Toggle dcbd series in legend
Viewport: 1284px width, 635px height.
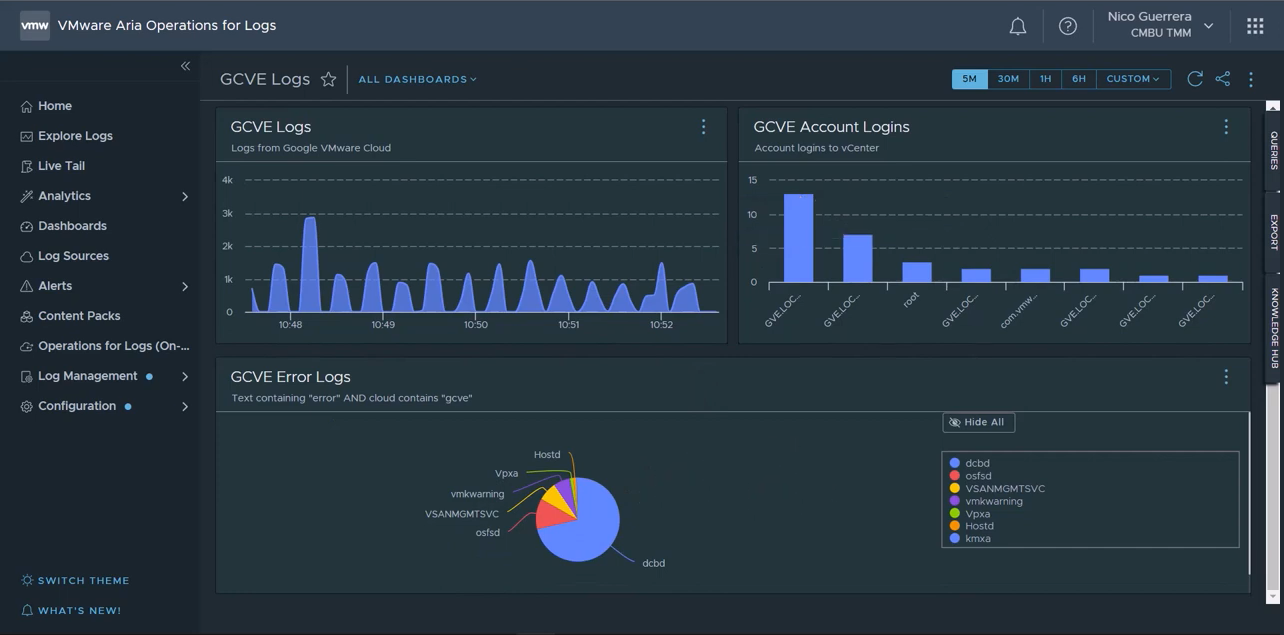(x=970, y=463)
